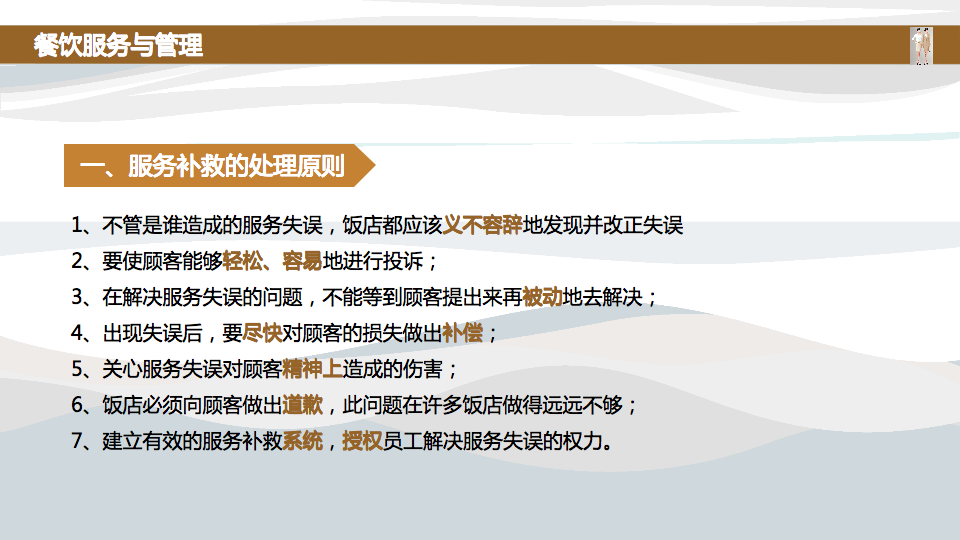Image resolution: width=960 pixels, height=540 pixels.
Task: Select the line starting 不管是谁造成的服务失误
Action: [377, 225]
